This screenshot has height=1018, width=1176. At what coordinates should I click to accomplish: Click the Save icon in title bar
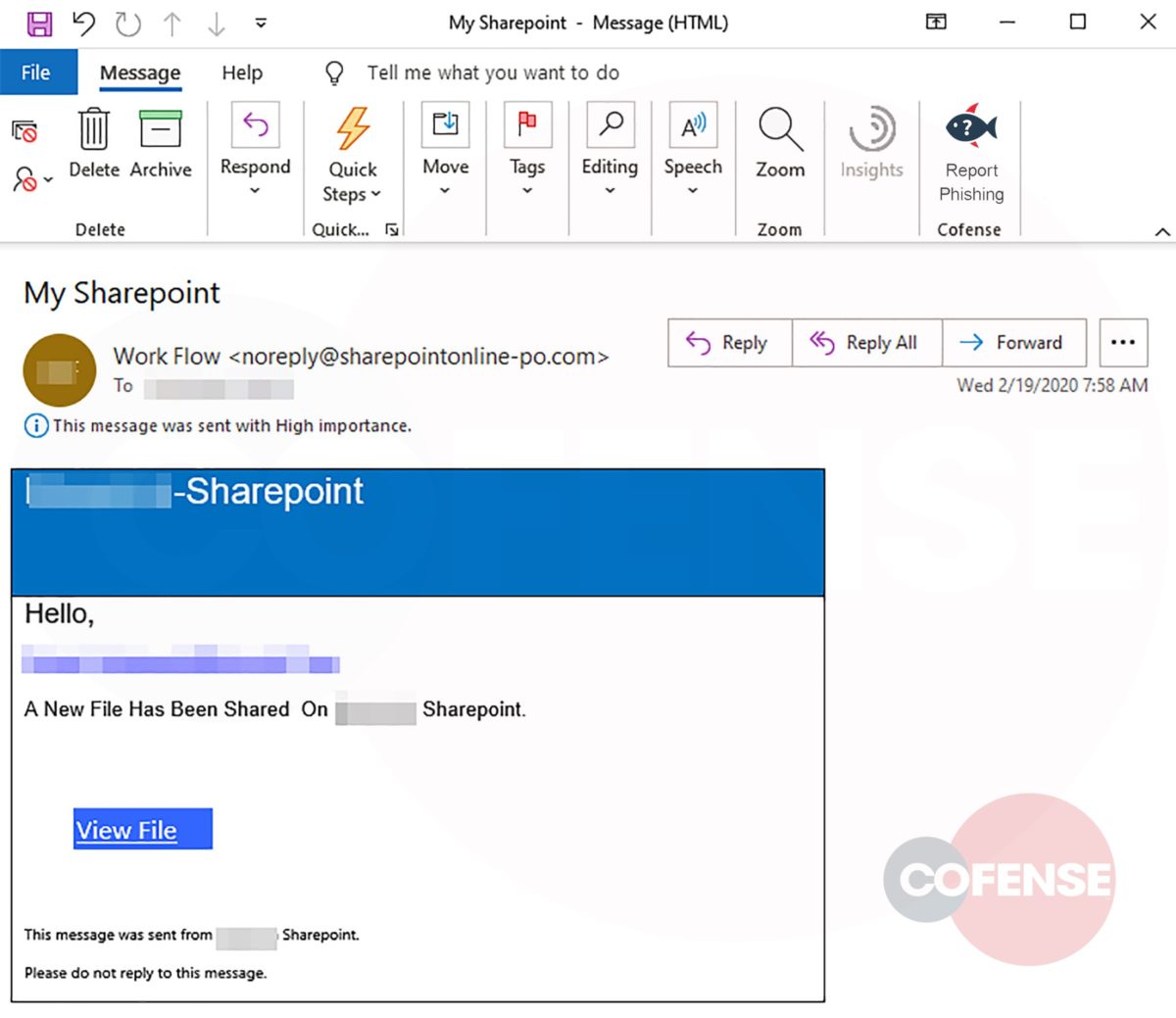coord(39,24)
